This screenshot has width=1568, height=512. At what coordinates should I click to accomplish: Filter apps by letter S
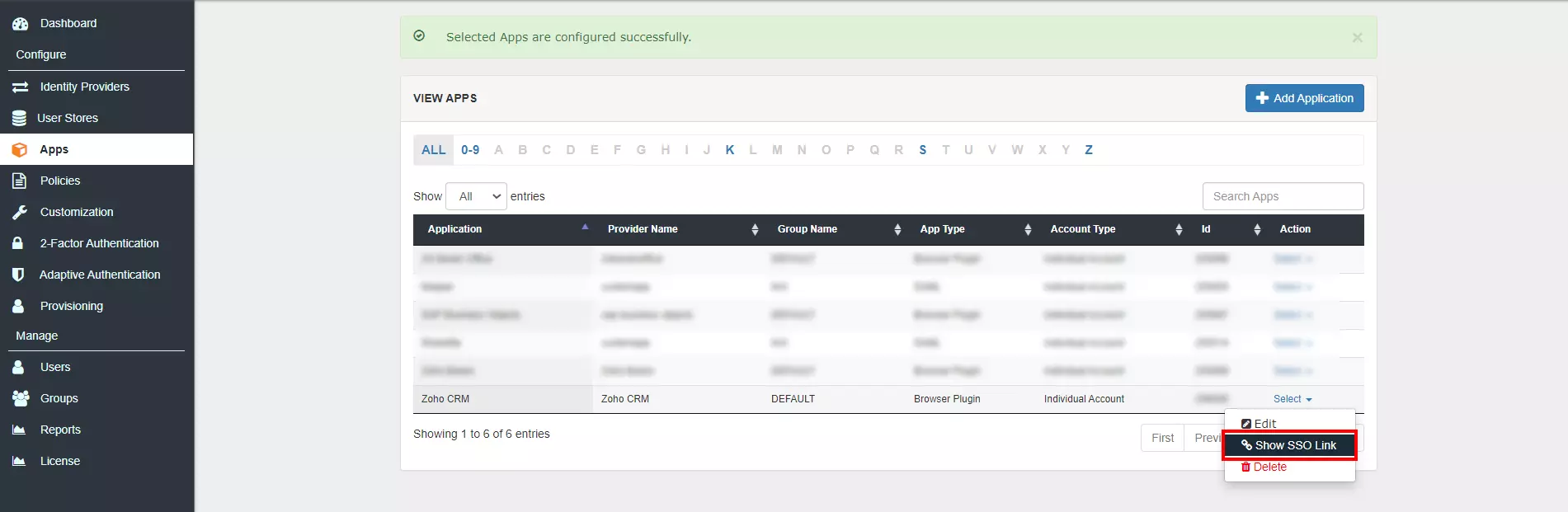[922, 150]
